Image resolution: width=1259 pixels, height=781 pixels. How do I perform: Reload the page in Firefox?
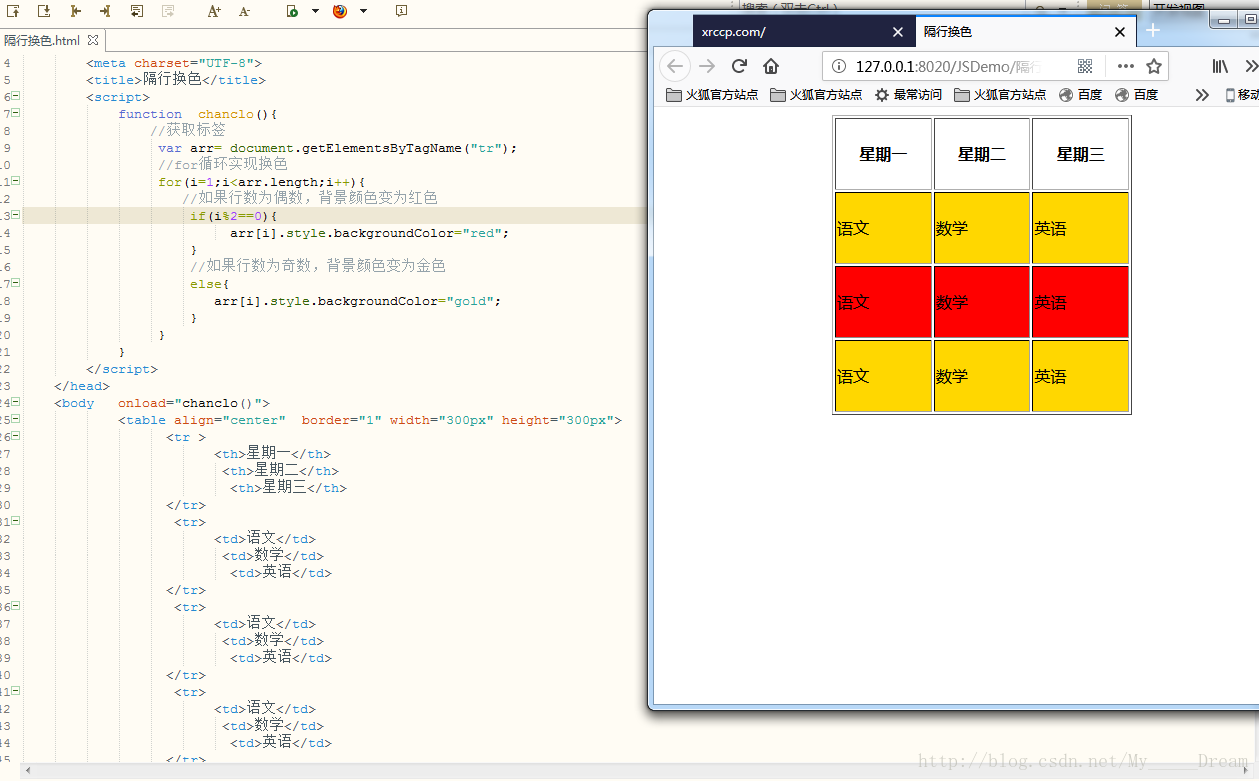point(739,66)
